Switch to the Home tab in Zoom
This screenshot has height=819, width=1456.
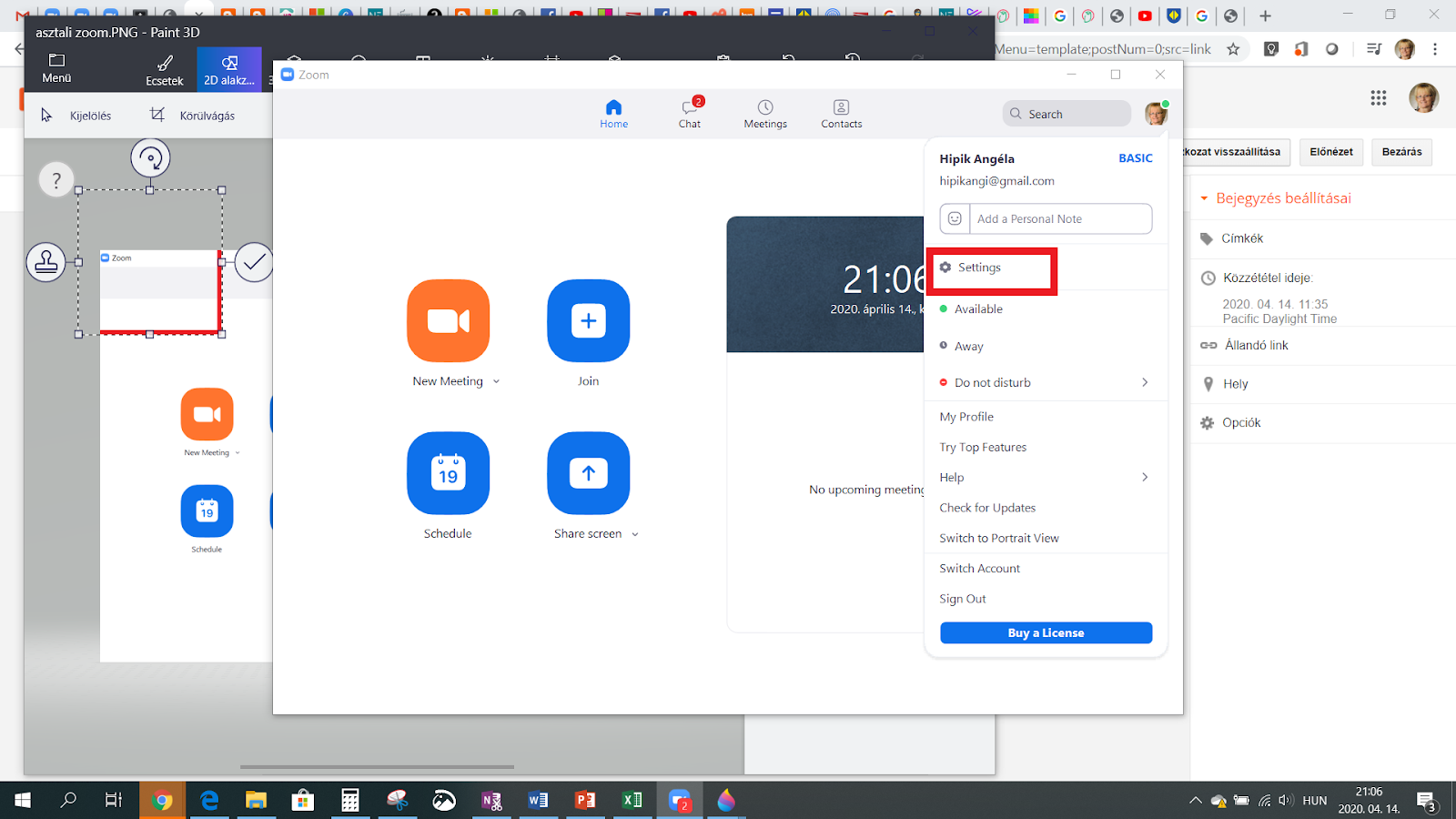pos(613,114)
